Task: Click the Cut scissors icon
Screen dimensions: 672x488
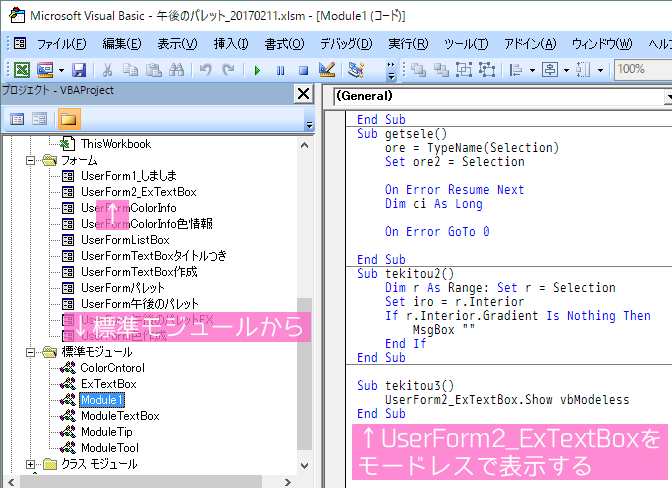Action: tap(107, 69)
